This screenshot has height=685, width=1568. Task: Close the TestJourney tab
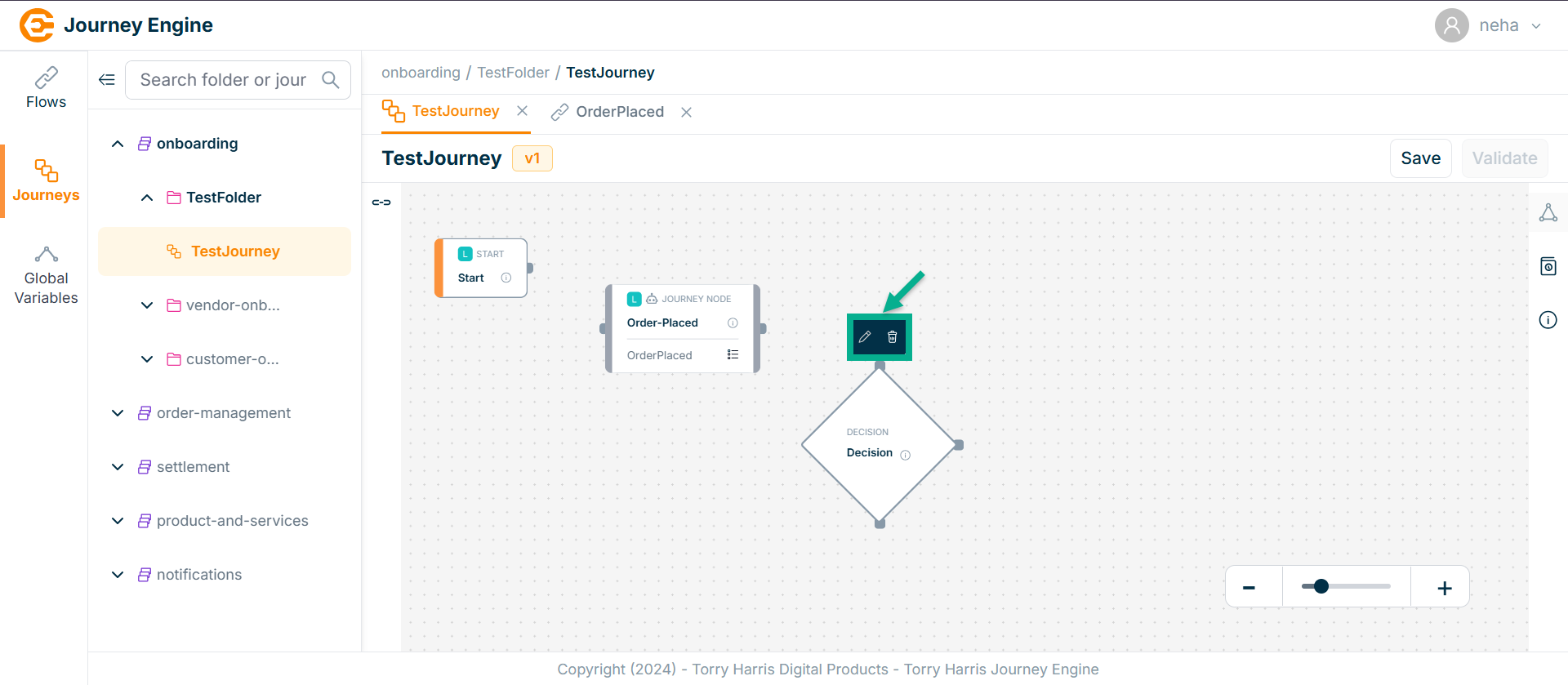pyautogui.click(x=523, y=111)
